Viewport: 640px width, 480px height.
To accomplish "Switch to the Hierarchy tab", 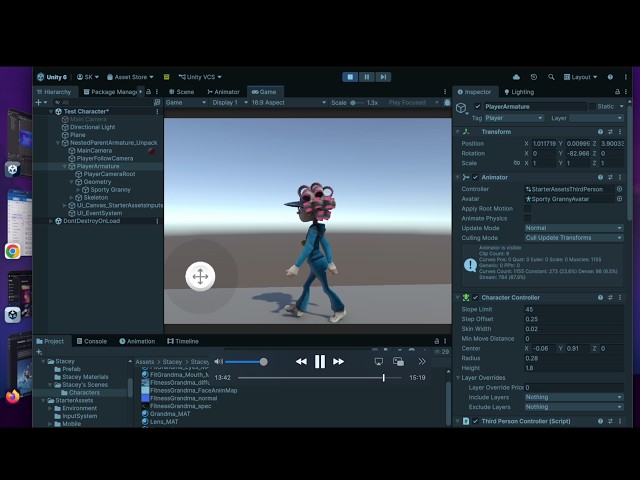I will coord(53,92).
